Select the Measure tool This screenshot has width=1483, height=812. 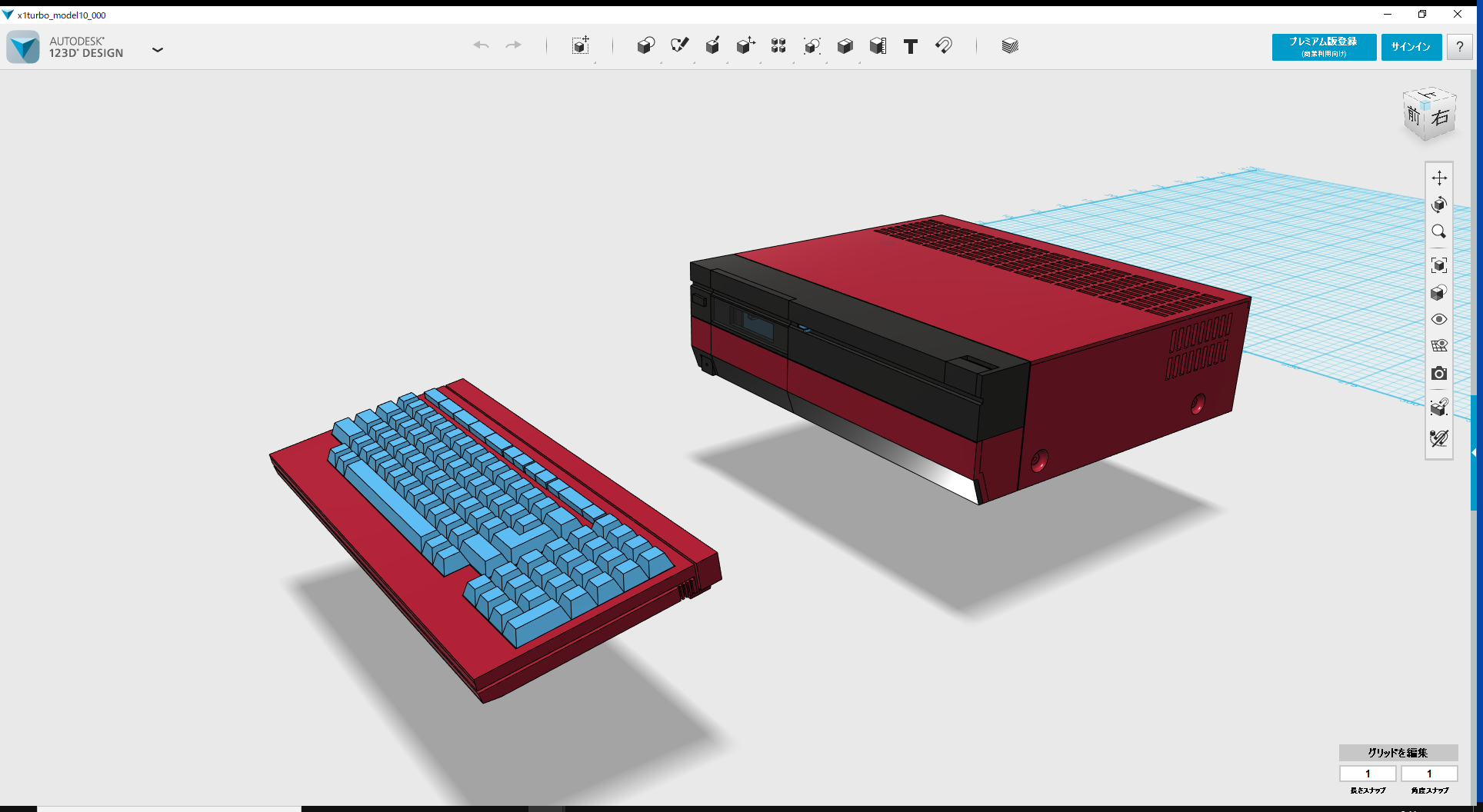(x=877, y=45)
